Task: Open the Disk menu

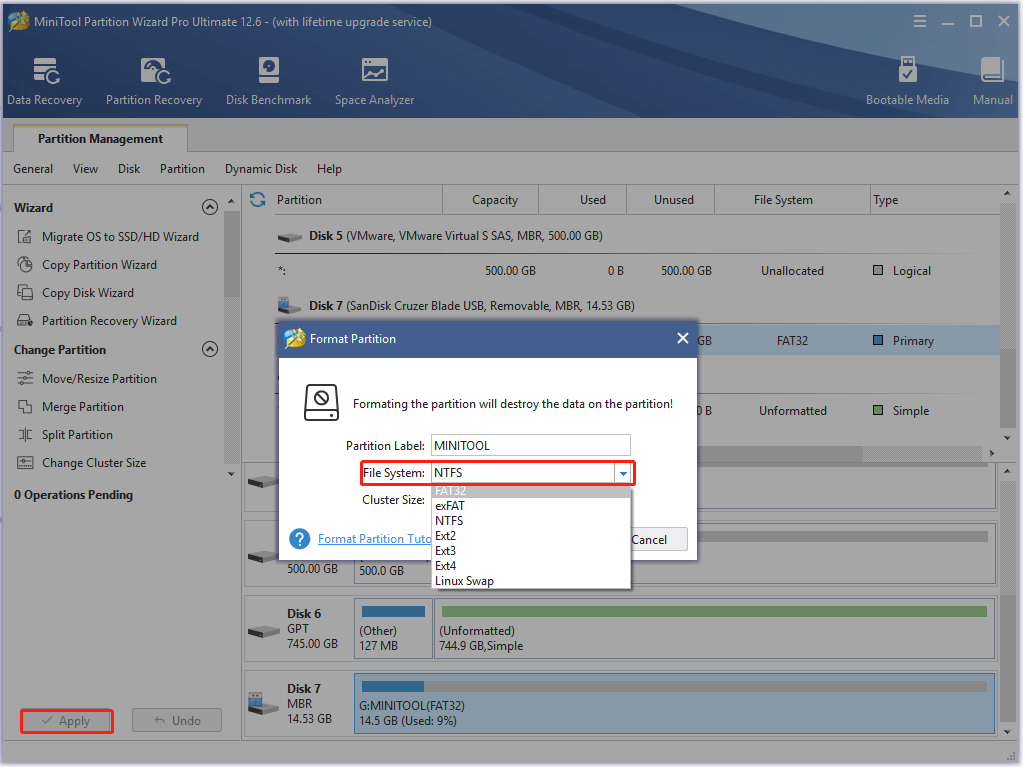Action: 129,169
